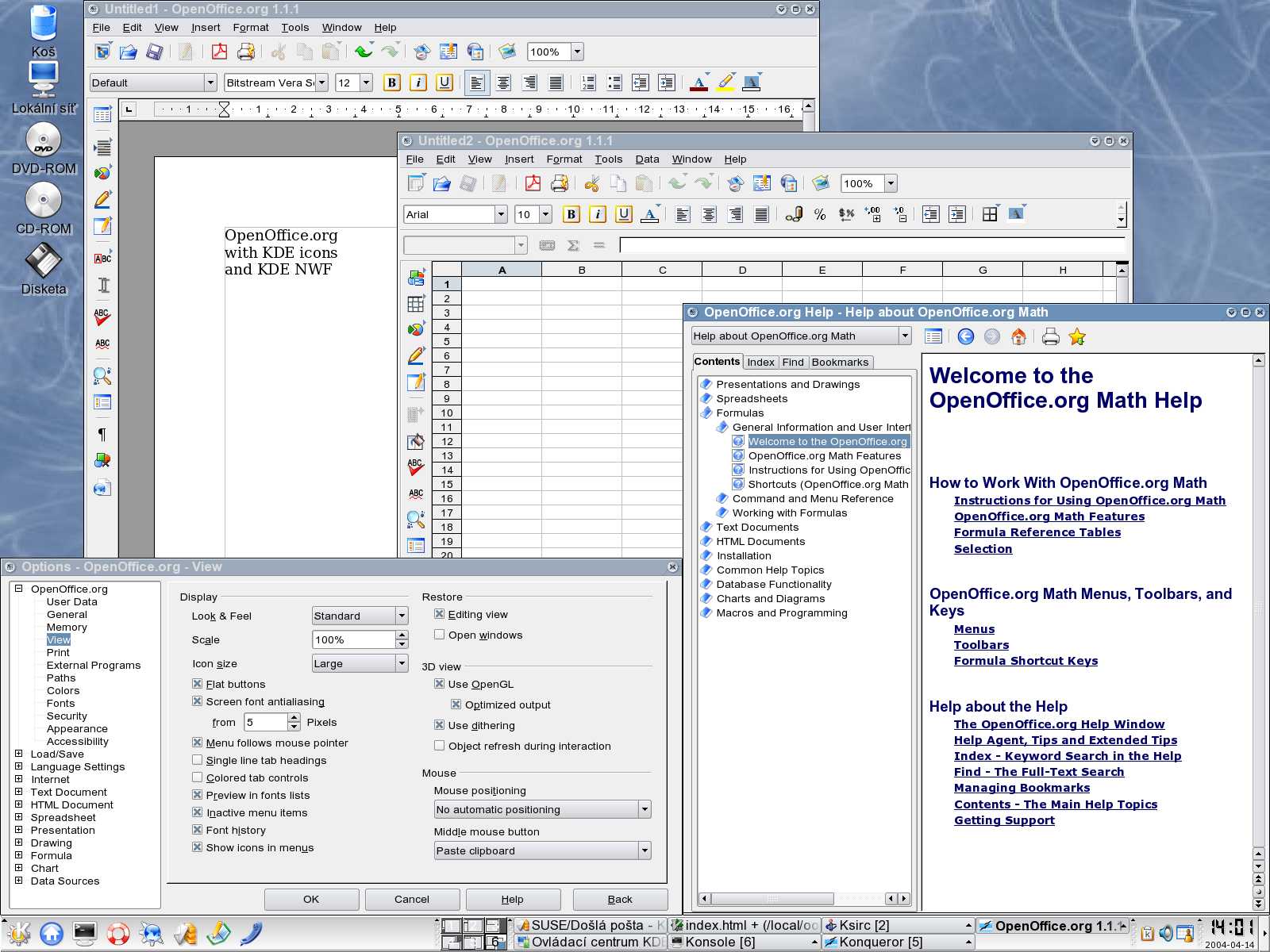Screen dimensions: 1270x952
Task: Click OK in the Options dialog
Action: 311,899
